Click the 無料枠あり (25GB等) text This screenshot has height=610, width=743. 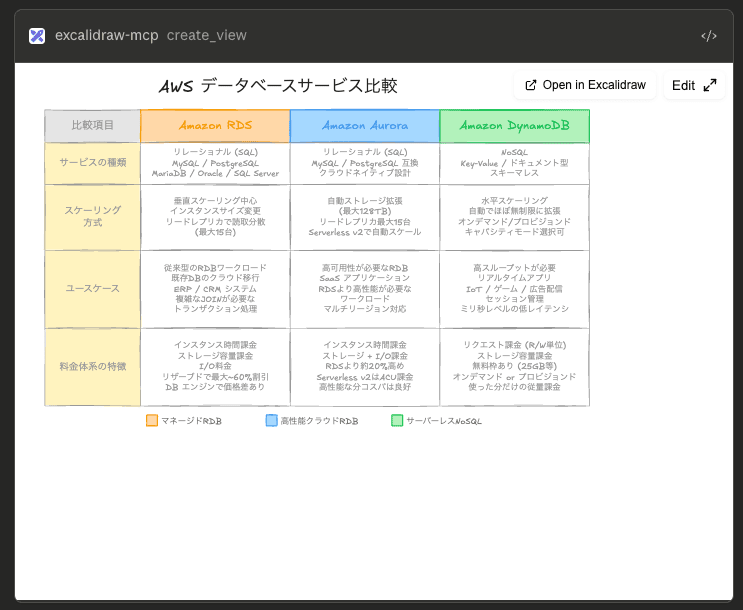tap(515, 366)
